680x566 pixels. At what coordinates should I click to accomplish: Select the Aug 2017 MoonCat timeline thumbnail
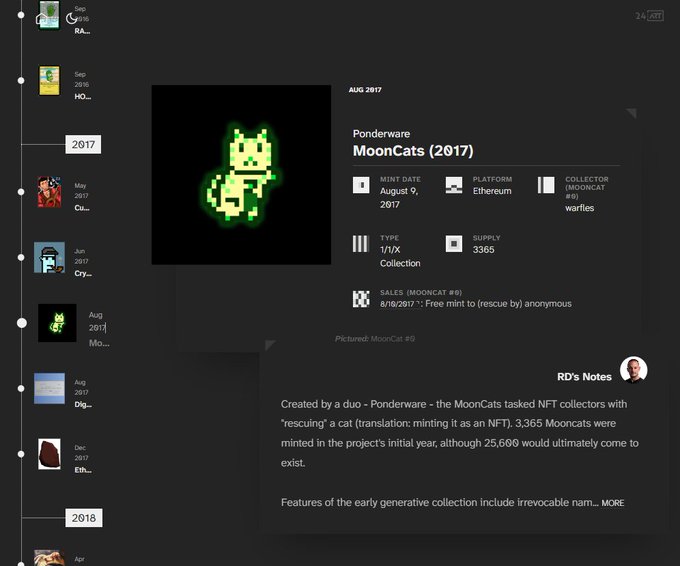pos(57,323)
